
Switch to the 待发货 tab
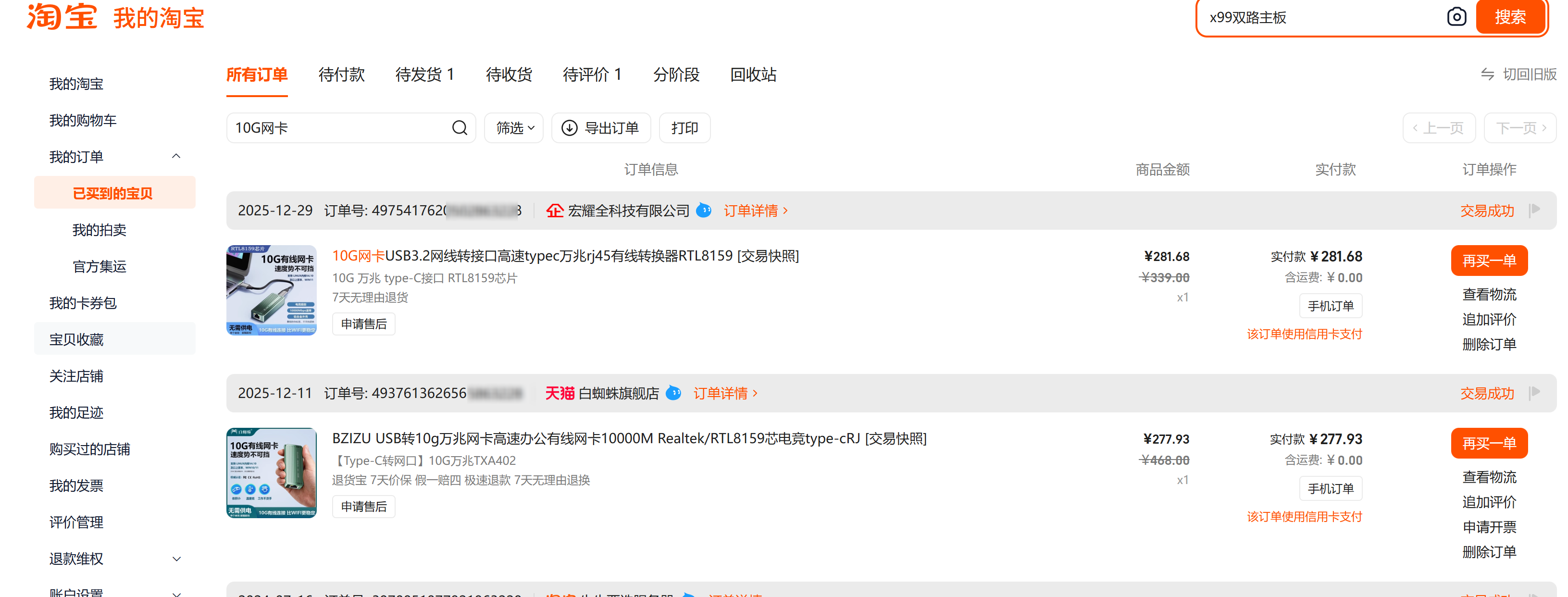pos(425,74)
